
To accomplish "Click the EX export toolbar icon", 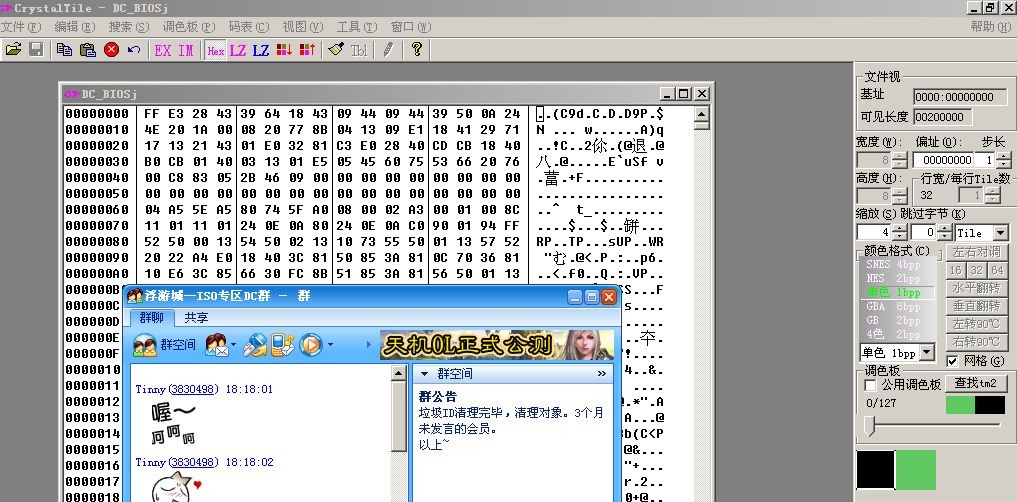I will point(162,49).
